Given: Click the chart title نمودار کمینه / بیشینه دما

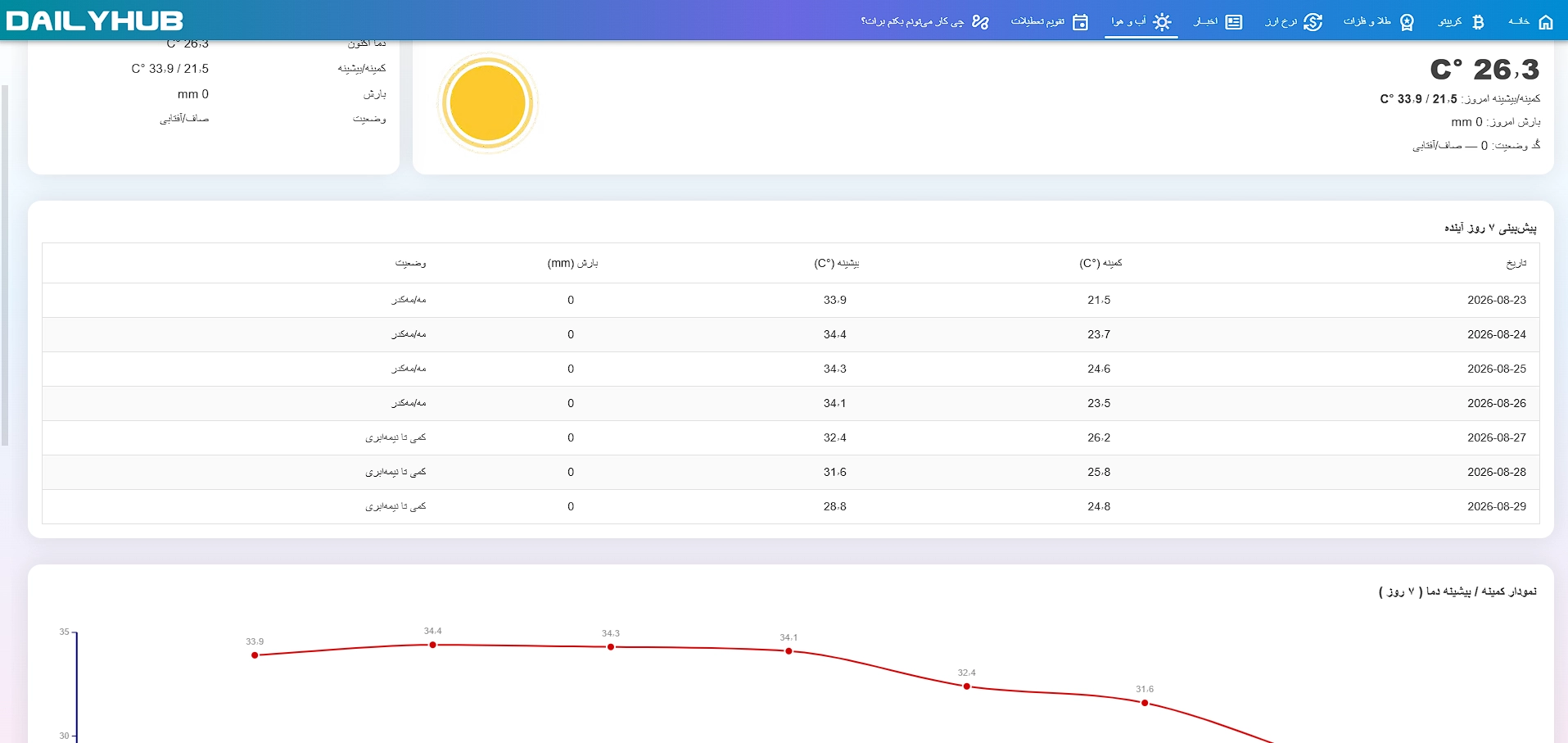Looking at the screenshot, I should (x=1457, y=591).
